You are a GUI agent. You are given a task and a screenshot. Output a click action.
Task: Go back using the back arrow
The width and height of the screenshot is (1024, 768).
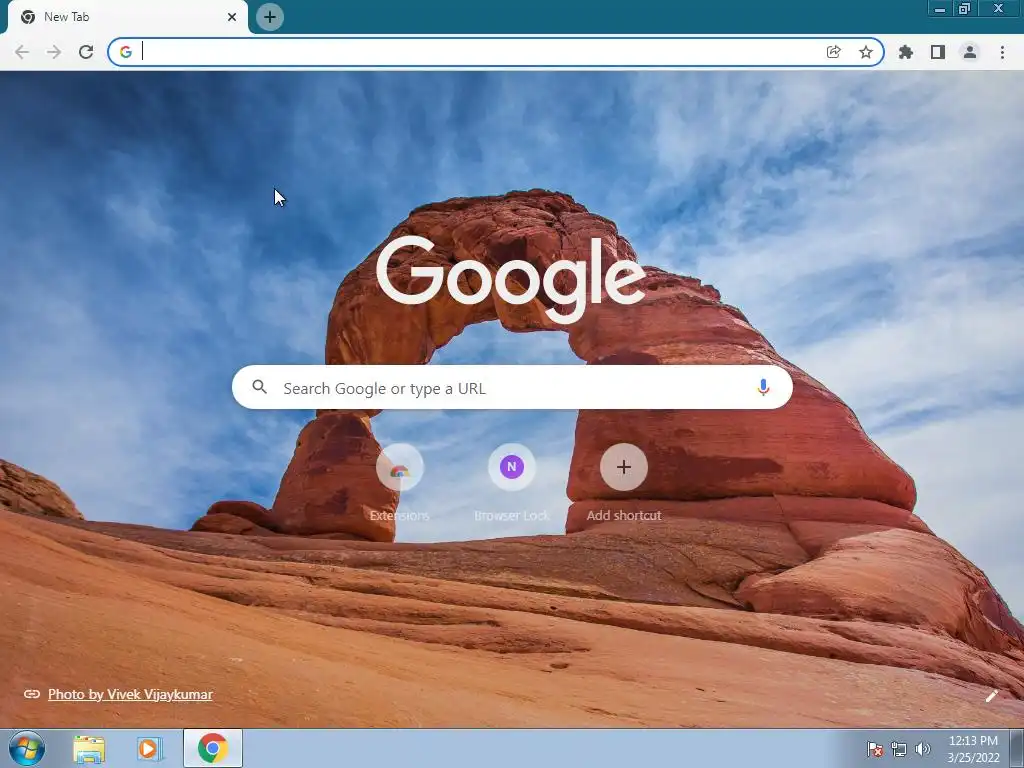pos(22,52)
